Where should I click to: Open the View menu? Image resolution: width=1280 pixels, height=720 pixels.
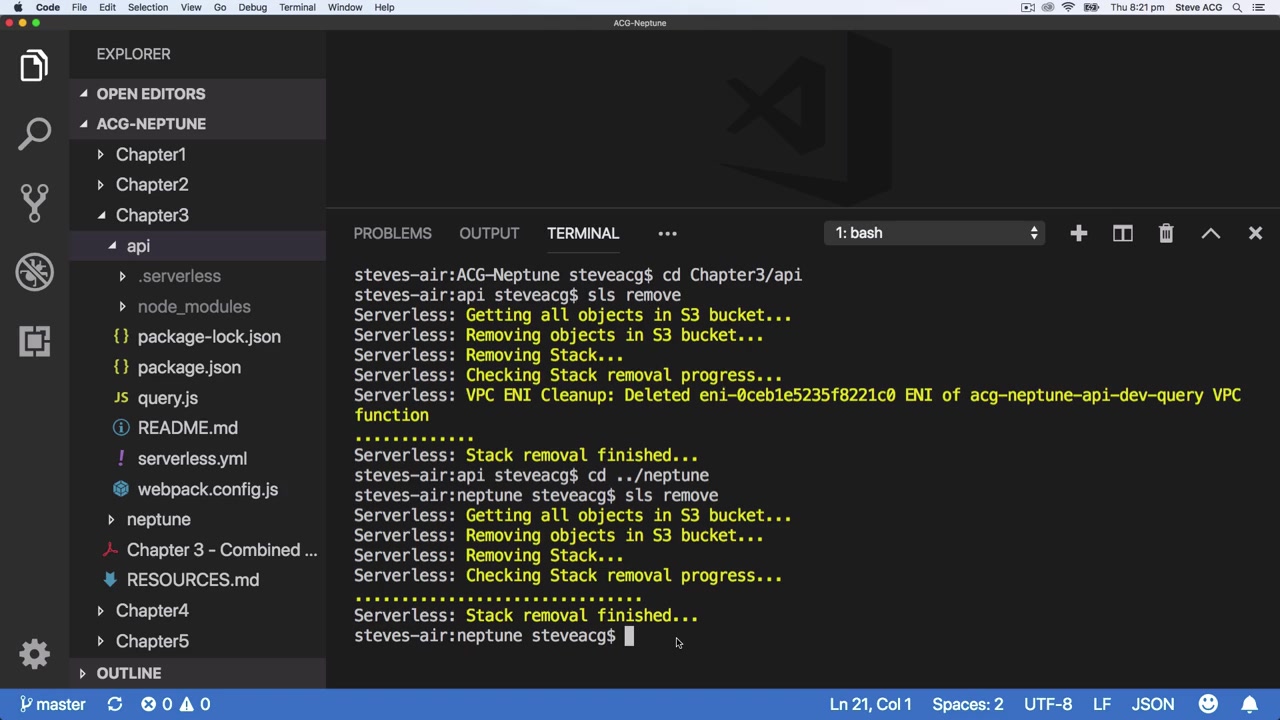pos(191,7)
